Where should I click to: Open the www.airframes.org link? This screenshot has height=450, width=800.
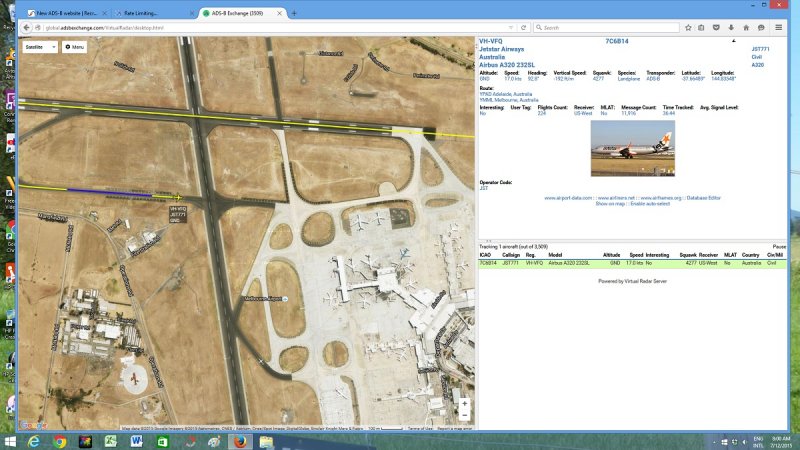pos(661,198)
